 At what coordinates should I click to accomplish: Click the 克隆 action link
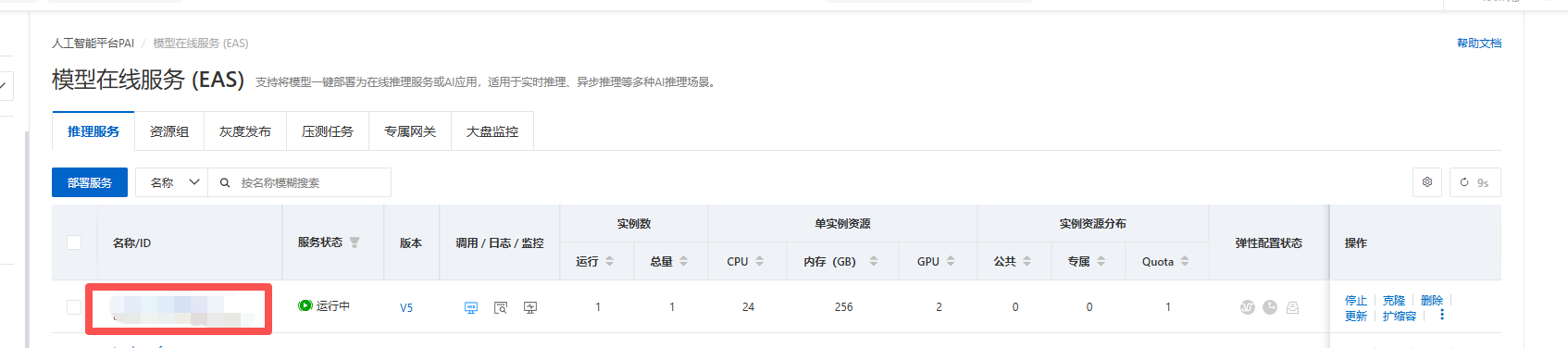click(1394, 301)
